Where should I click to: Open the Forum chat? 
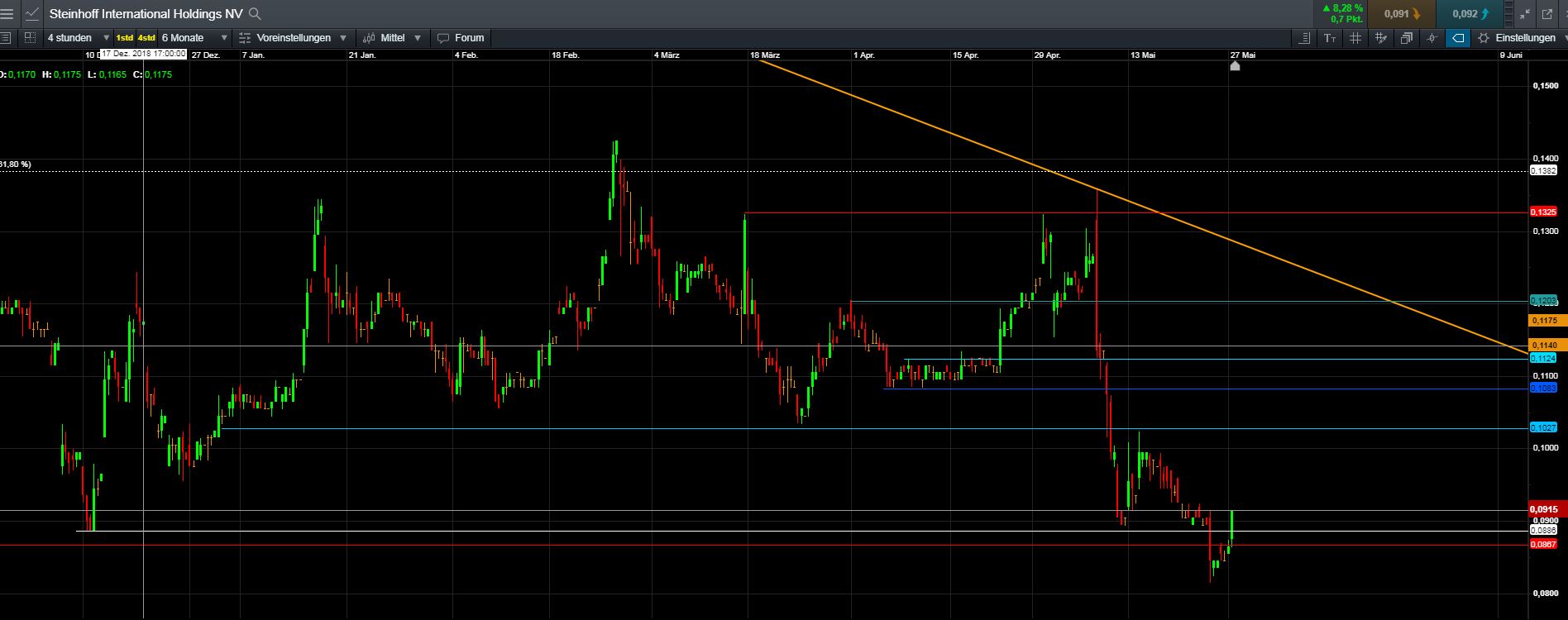(x=461, y=38)
